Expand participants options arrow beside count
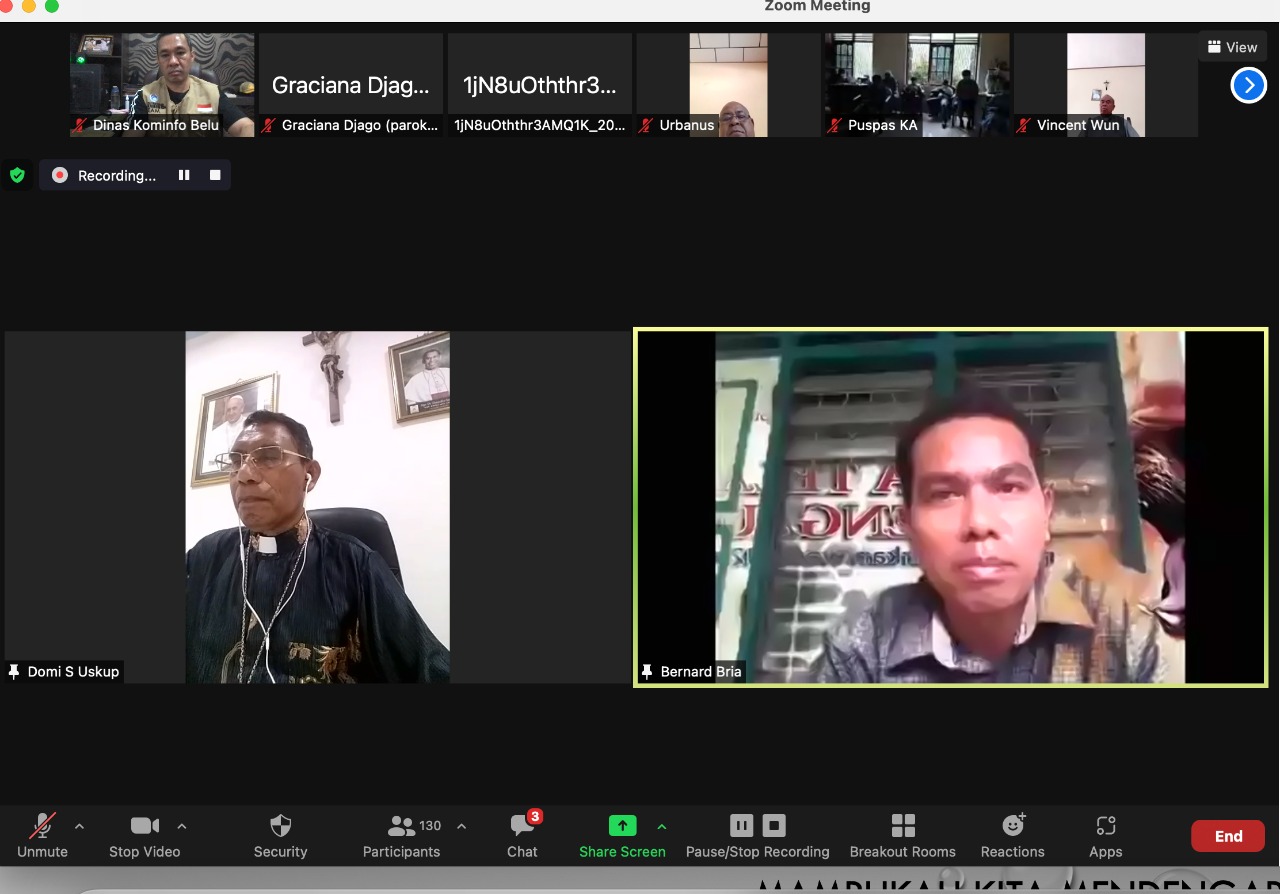 [461, 826]
